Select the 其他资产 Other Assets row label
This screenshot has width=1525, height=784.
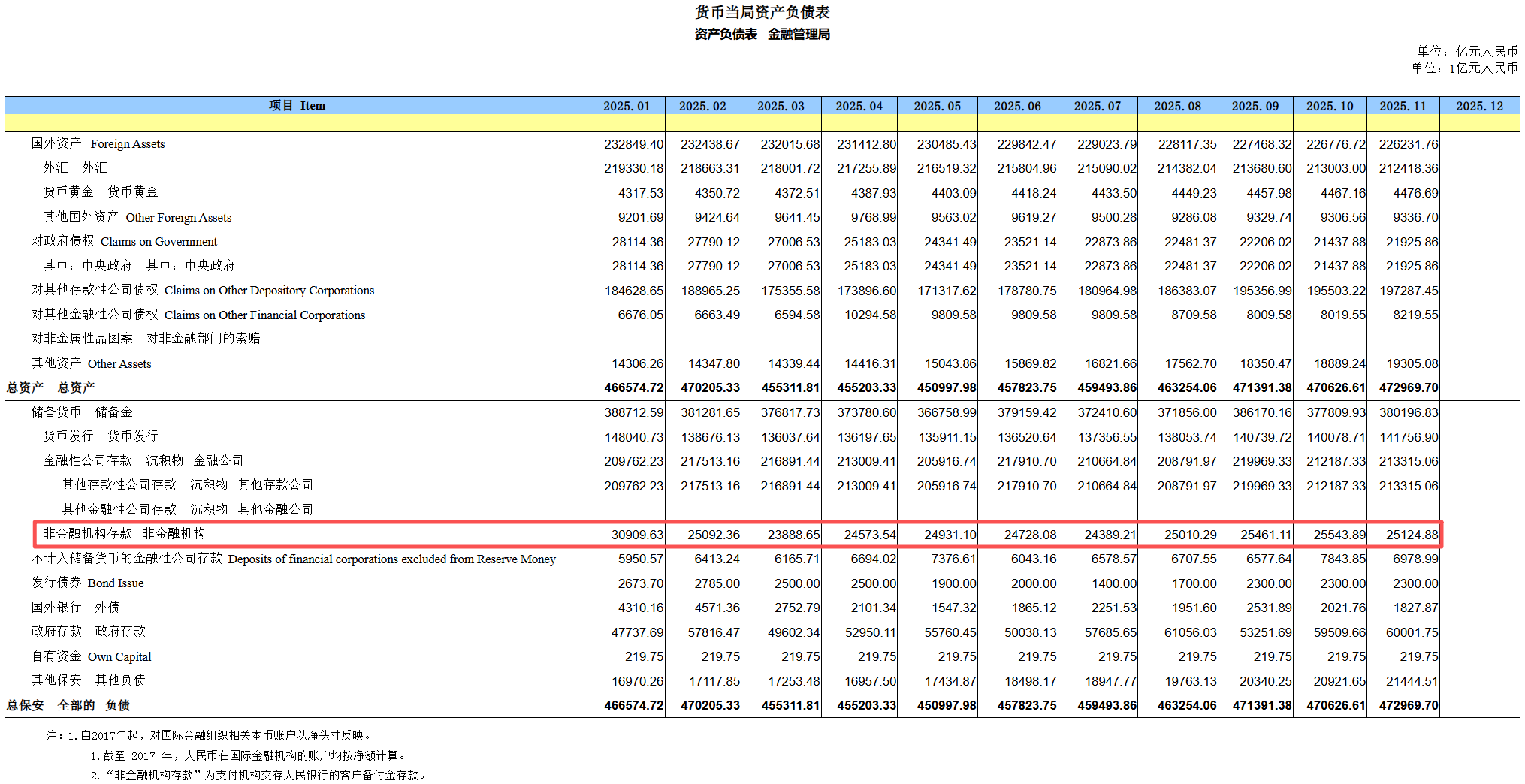[x=91, y=363]
